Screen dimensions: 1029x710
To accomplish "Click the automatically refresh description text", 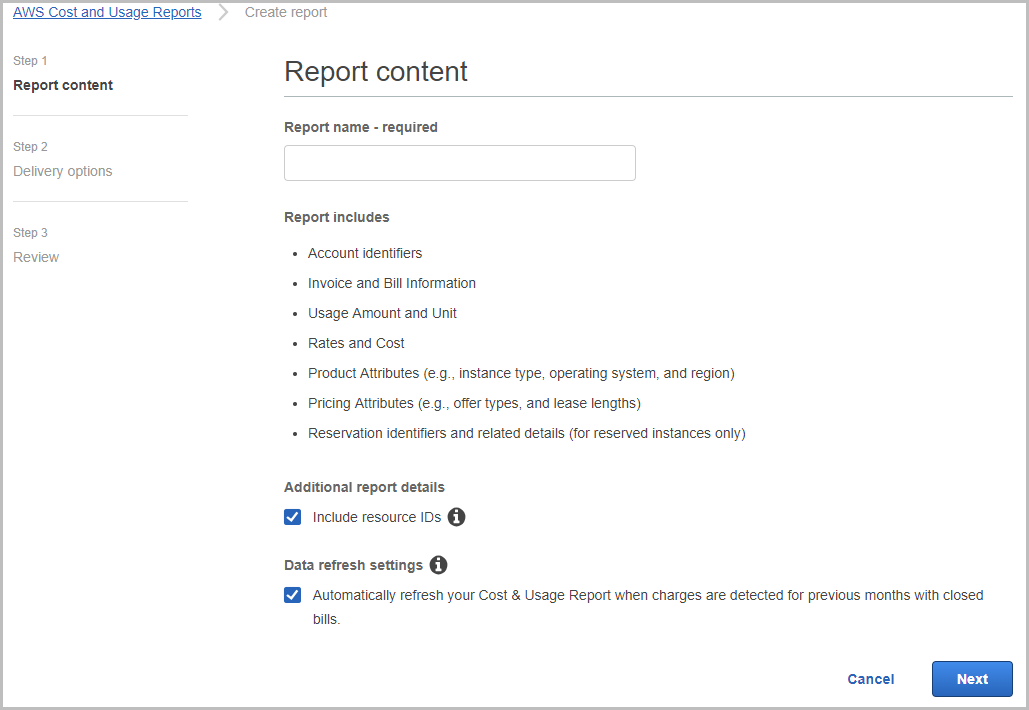I will point(647,596).
